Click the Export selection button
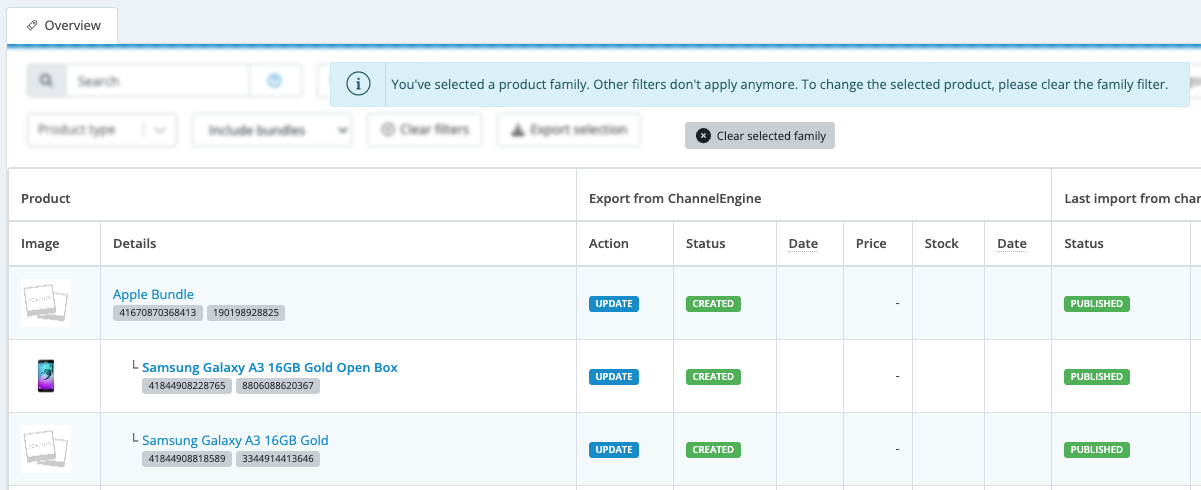This screenshot has width=1201, height=490. (x=569, y=130)
